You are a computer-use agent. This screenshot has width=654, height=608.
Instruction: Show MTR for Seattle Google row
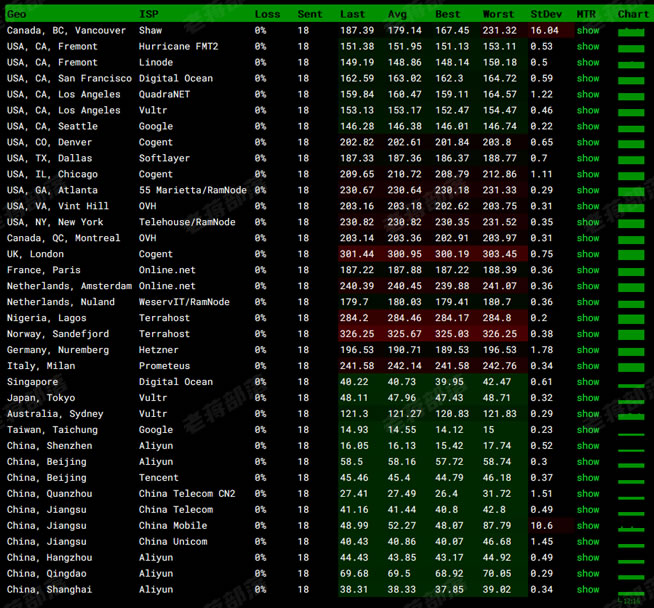[x=588, y=126]
